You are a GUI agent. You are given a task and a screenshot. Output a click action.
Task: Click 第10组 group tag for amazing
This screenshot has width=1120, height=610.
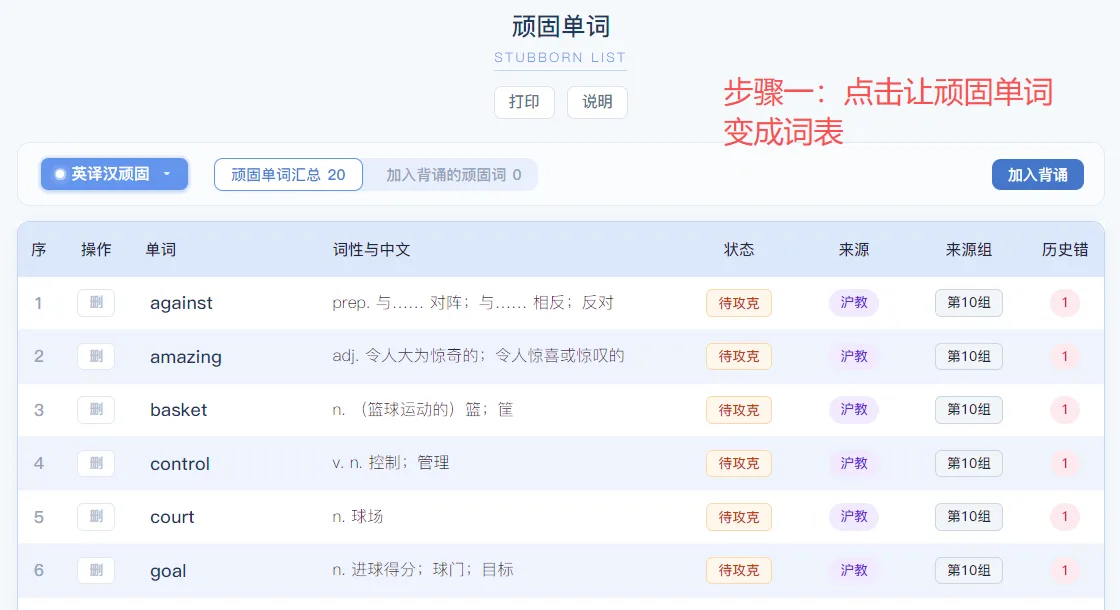point(969,356)
